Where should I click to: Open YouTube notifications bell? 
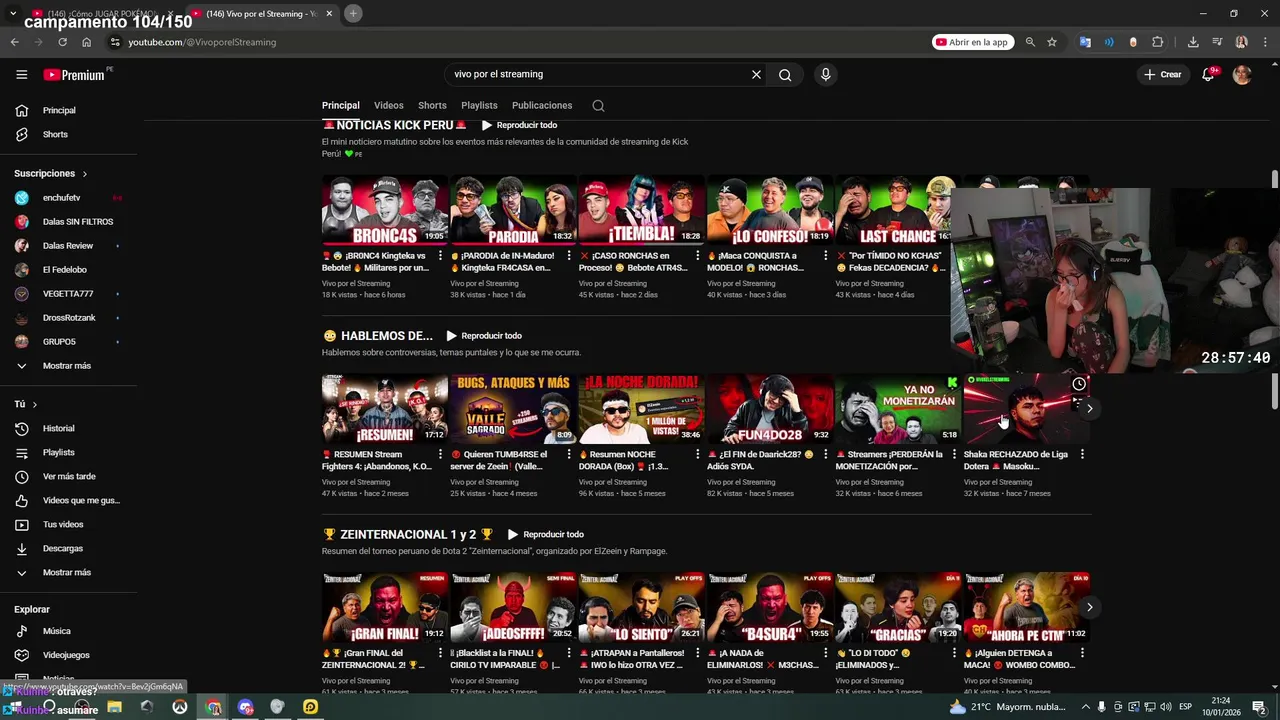1208,74
